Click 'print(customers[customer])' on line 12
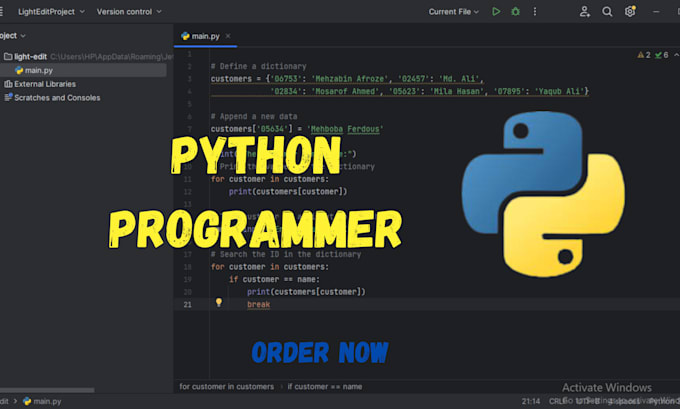 point(288,191)
